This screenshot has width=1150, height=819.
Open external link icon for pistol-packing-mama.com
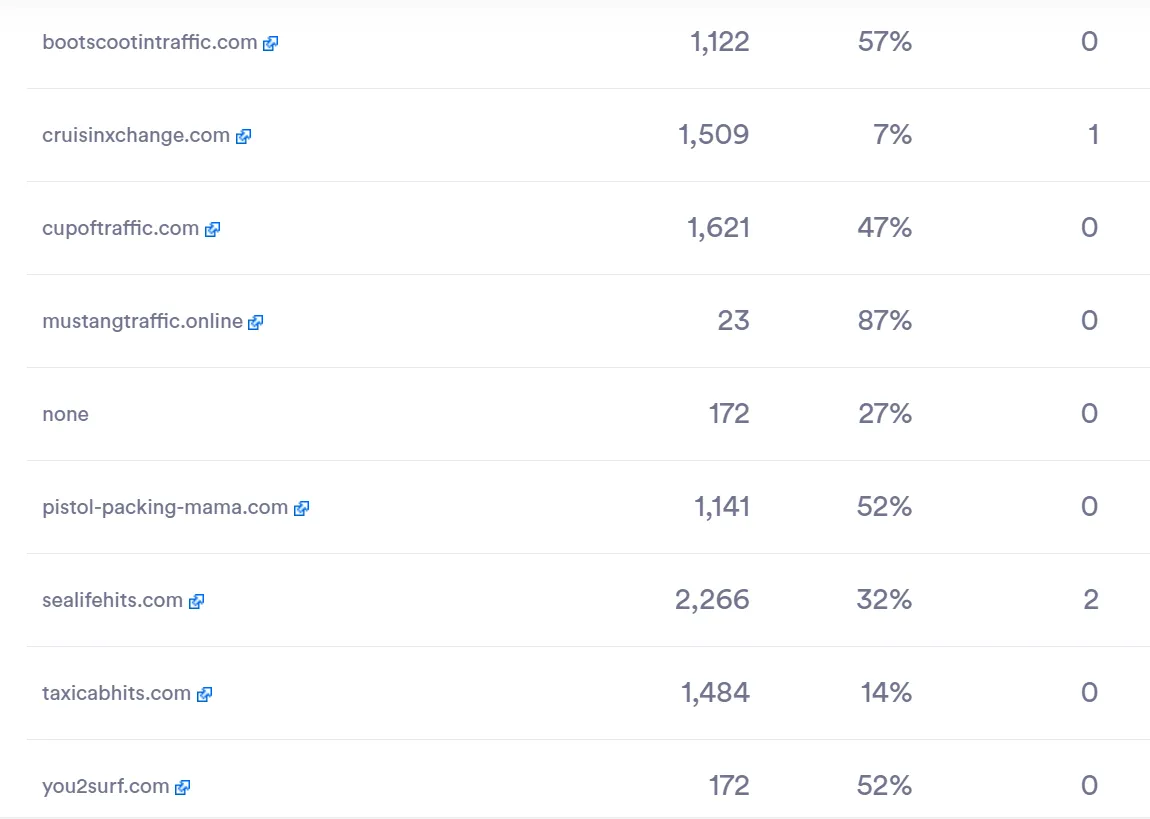[x=301, y=508]
